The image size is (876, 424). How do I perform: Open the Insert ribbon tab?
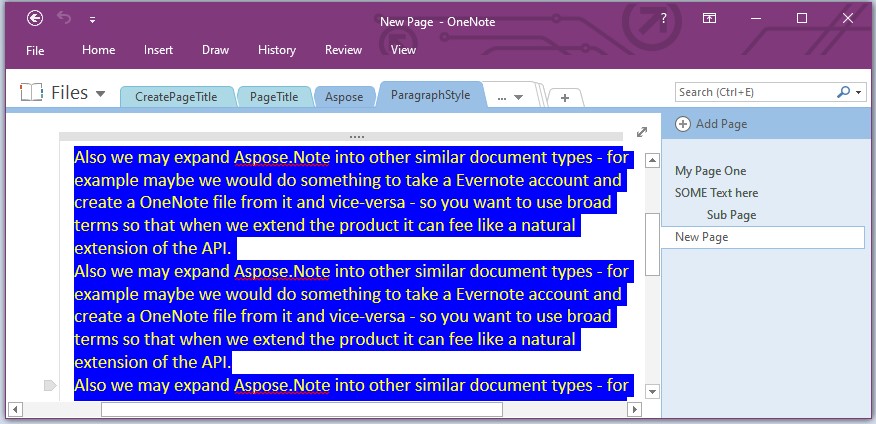click(158, 50)
